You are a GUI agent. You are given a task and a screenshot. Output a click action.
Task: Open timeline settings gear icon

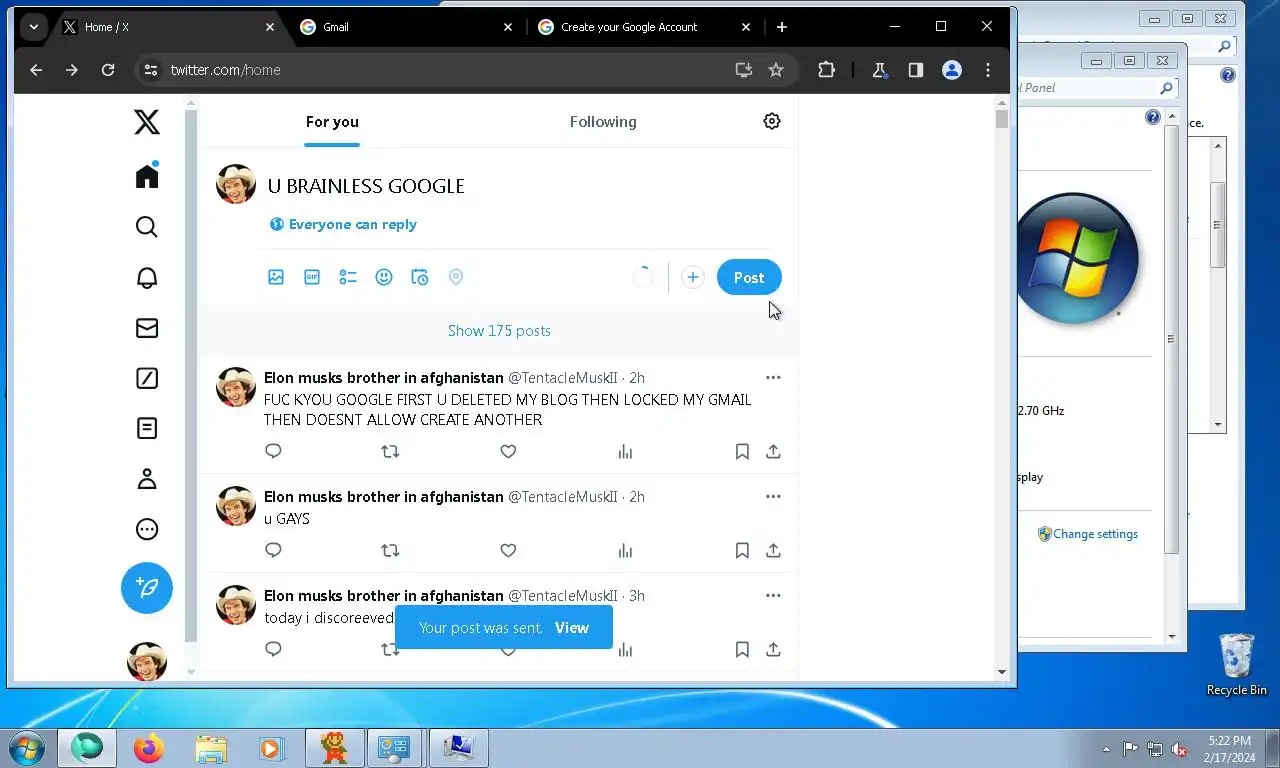772,121
